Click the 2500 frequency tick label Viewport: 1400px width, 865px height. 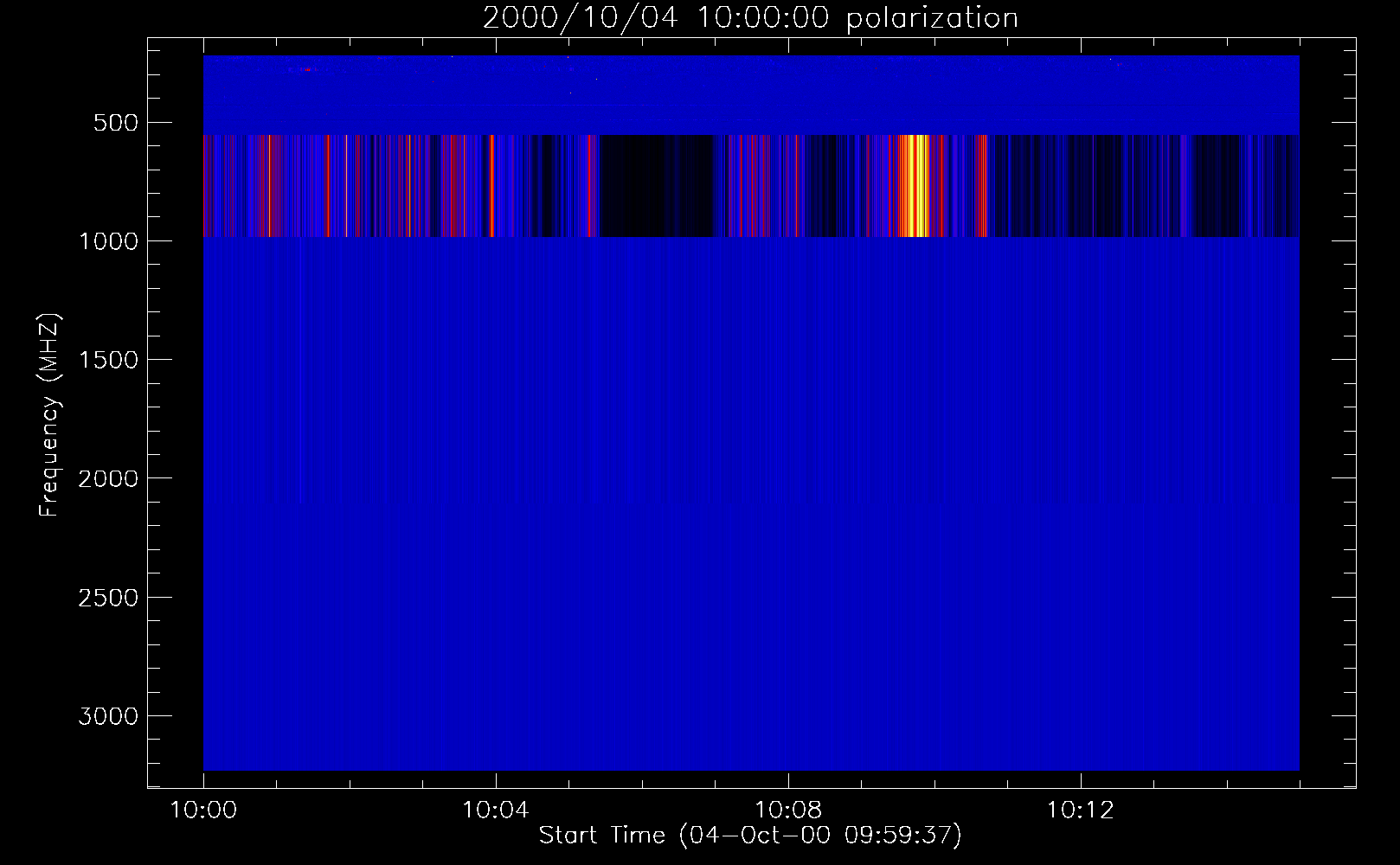[x=107, y=598]
